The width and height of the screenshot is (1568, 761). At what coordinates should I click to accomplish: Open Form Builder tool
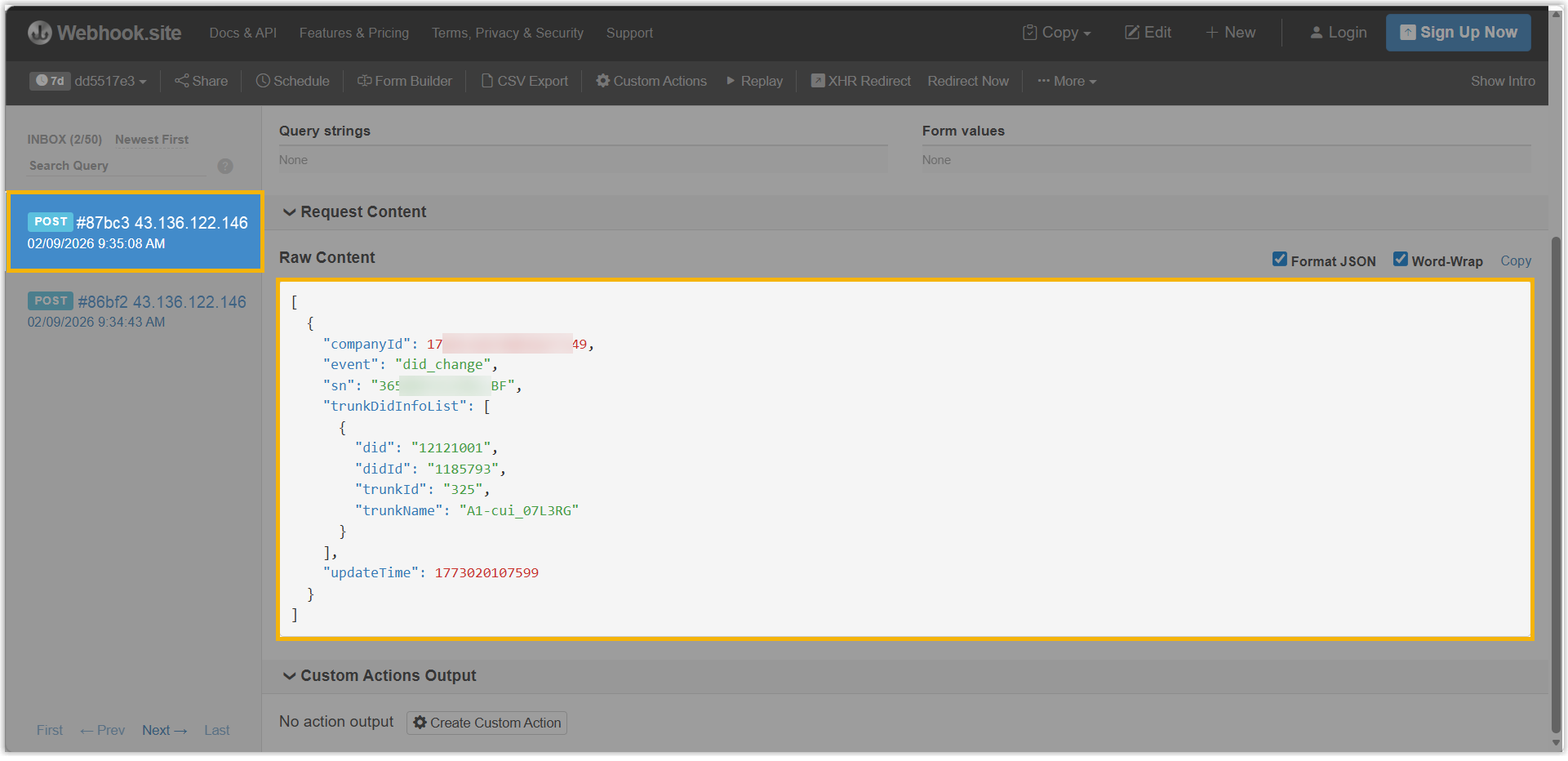405,81
